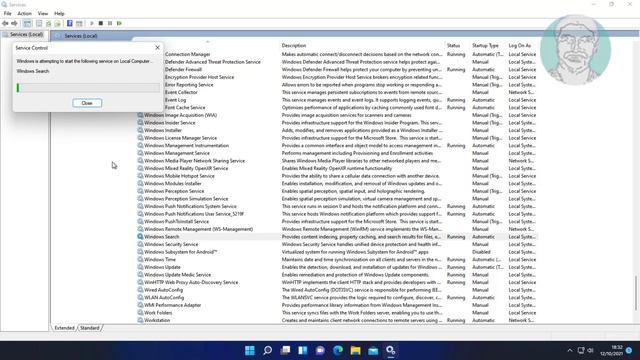Viewport: 640px width, 360px height.
Task: Click the Refresh toolbar icon
Action: [49, 23]
